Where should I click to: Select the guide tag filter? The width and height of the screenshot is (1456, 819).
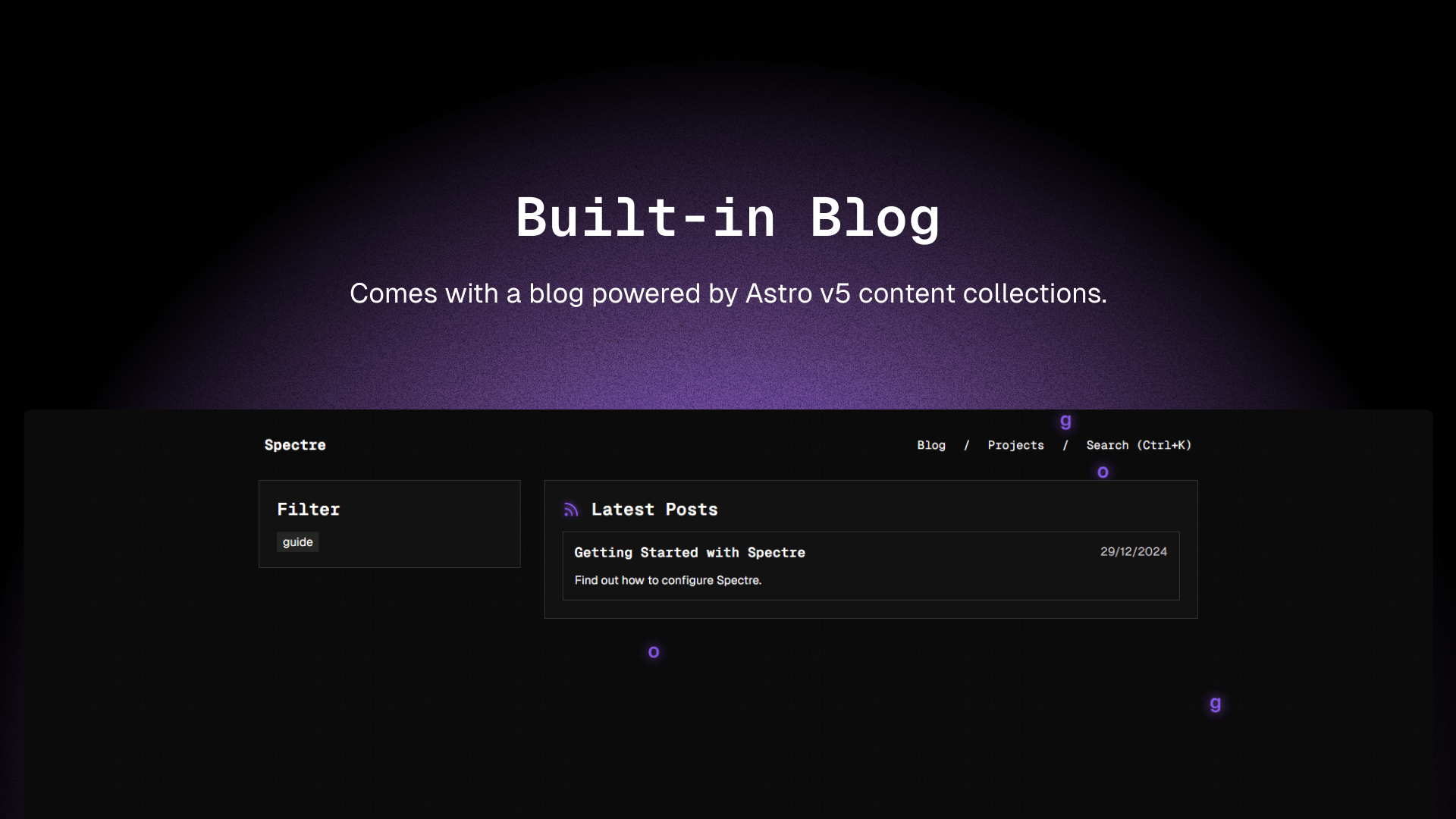click(297, 542)
